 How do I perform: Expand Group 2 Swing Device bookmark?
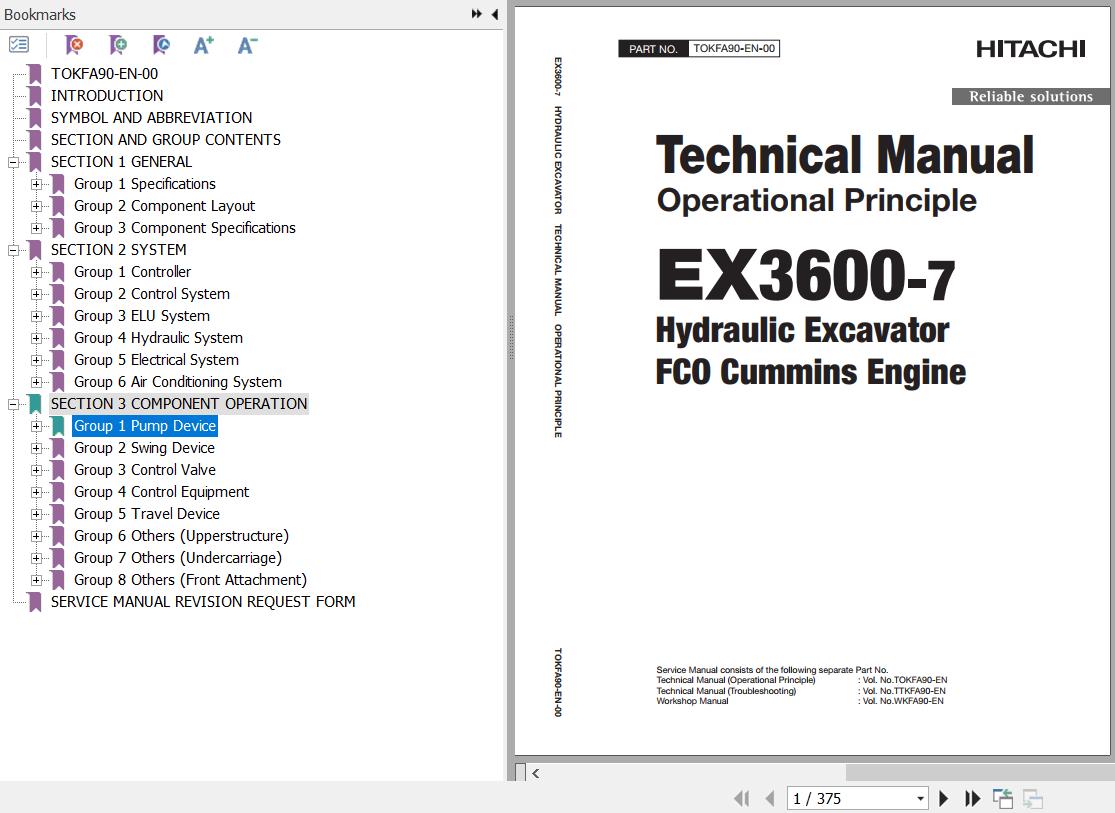(x=36, y=448)
